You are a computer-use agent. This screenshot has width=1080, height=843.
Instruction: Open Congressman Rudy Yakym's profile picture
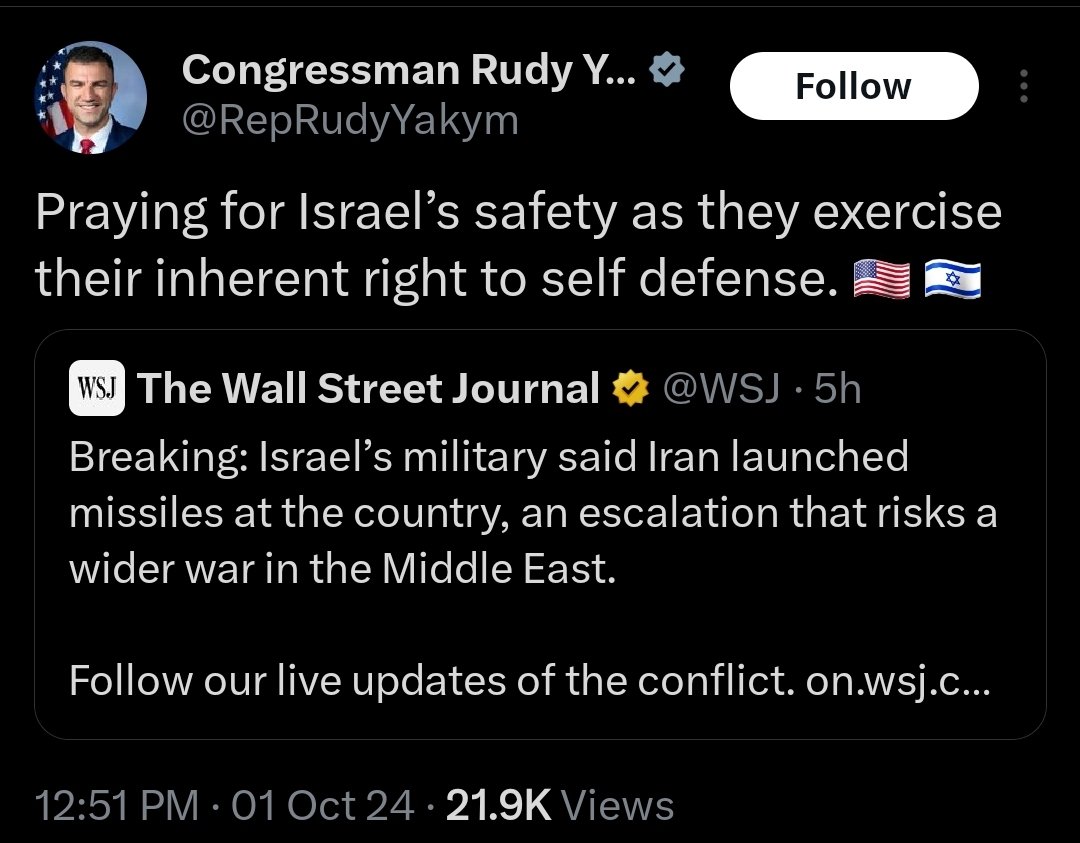click(91, 97)
